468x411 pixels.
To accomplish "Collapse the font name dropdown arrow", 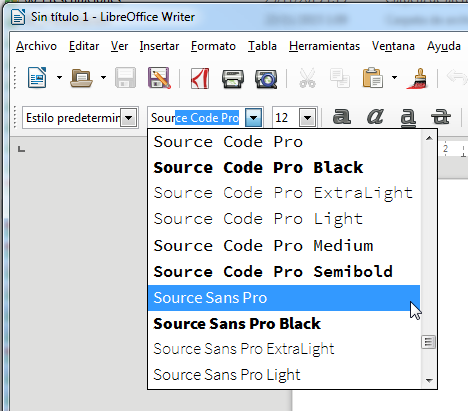I will pos(253,118).
